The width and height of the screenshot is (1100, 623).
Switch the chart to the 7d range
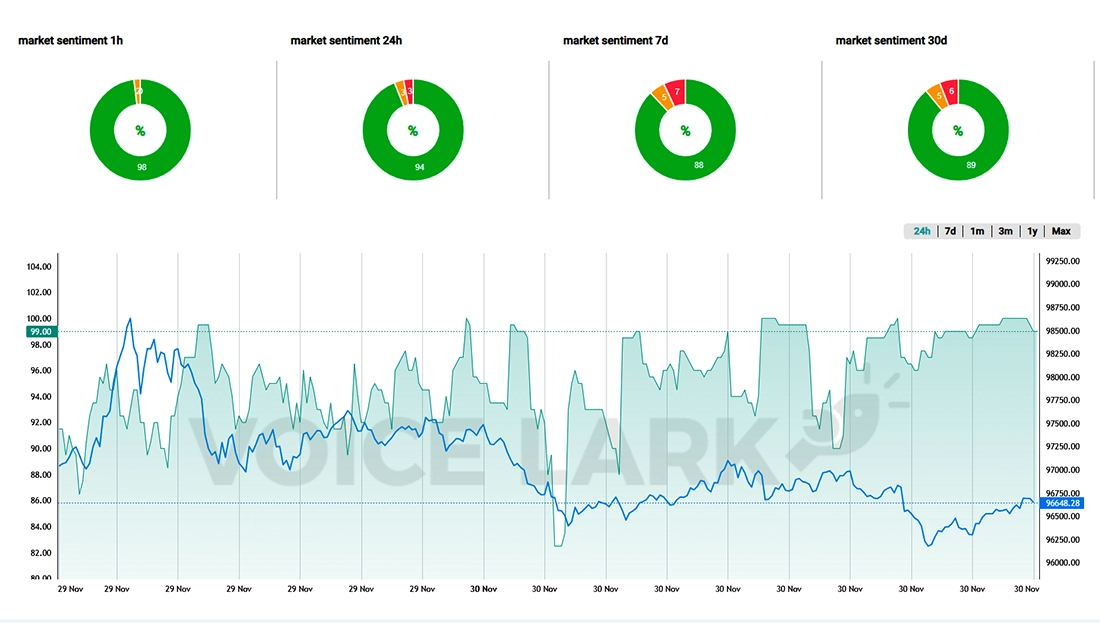950,231
